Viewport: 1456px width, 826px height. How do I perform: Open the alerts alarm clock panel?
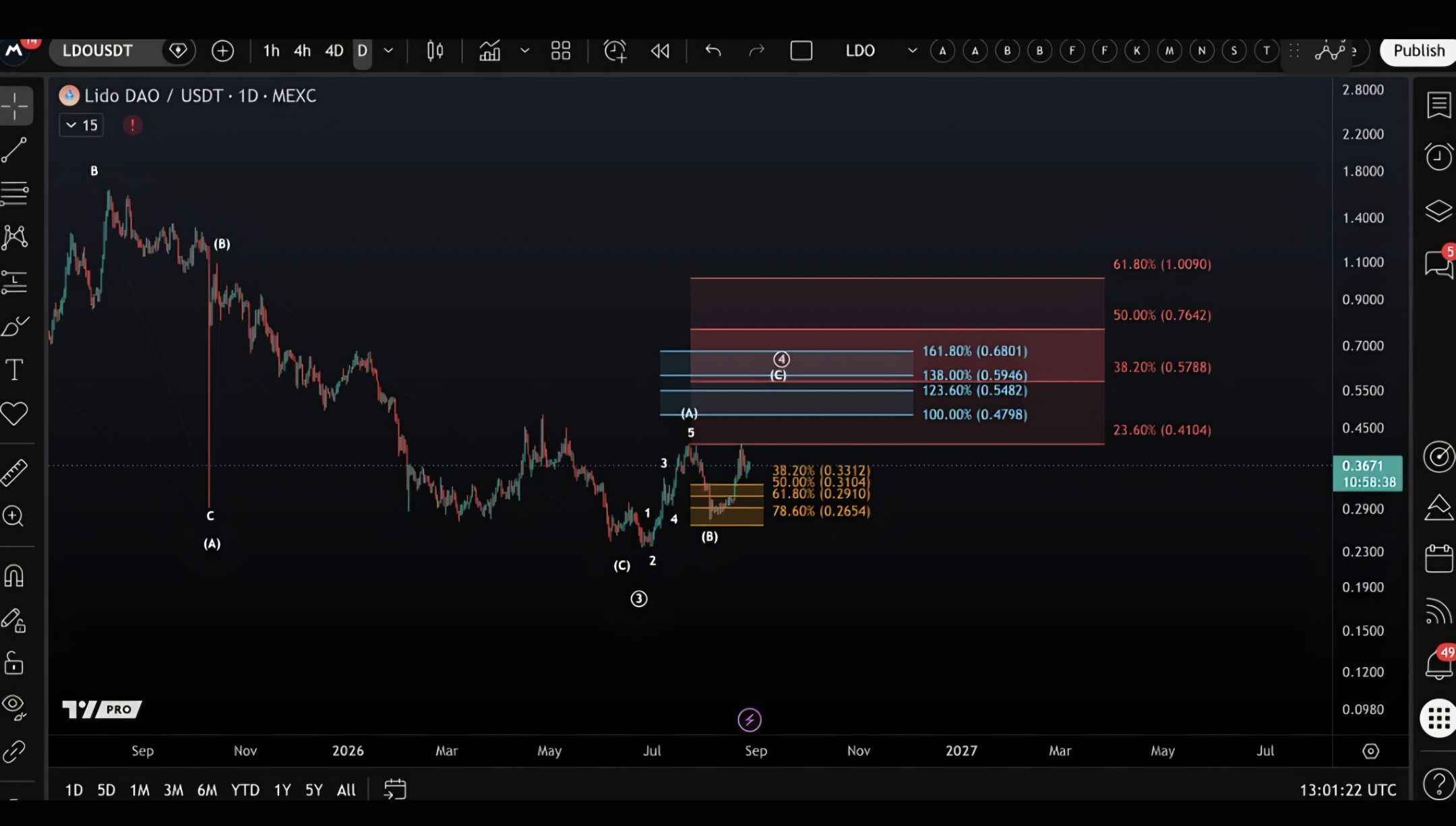pos(1438,157)
